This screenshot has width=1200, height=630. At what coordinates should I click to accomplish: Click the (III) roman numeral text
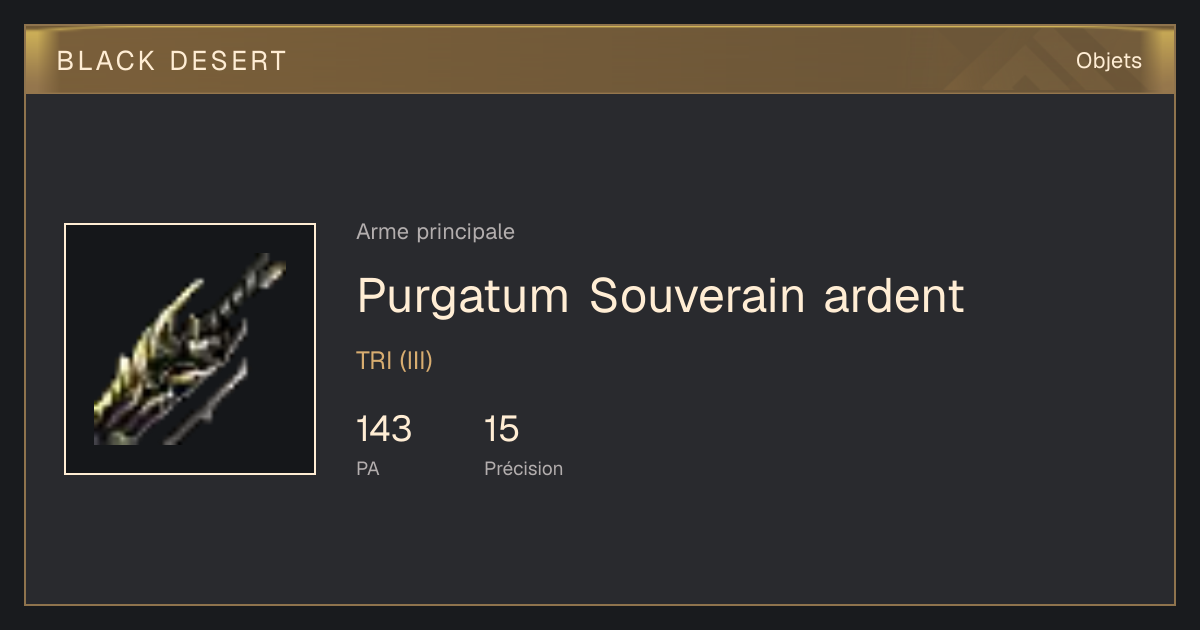click(416, 361)
